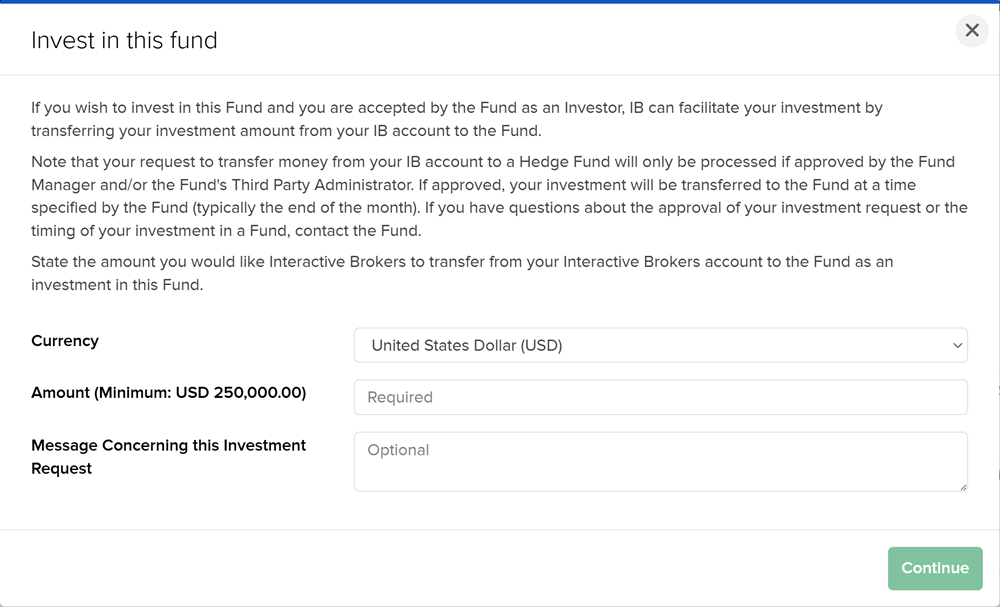Click the paragraph starting 'Note that your request'
Image resolution: width=1000 pixels, height=607 pixels.
[499, 196]
